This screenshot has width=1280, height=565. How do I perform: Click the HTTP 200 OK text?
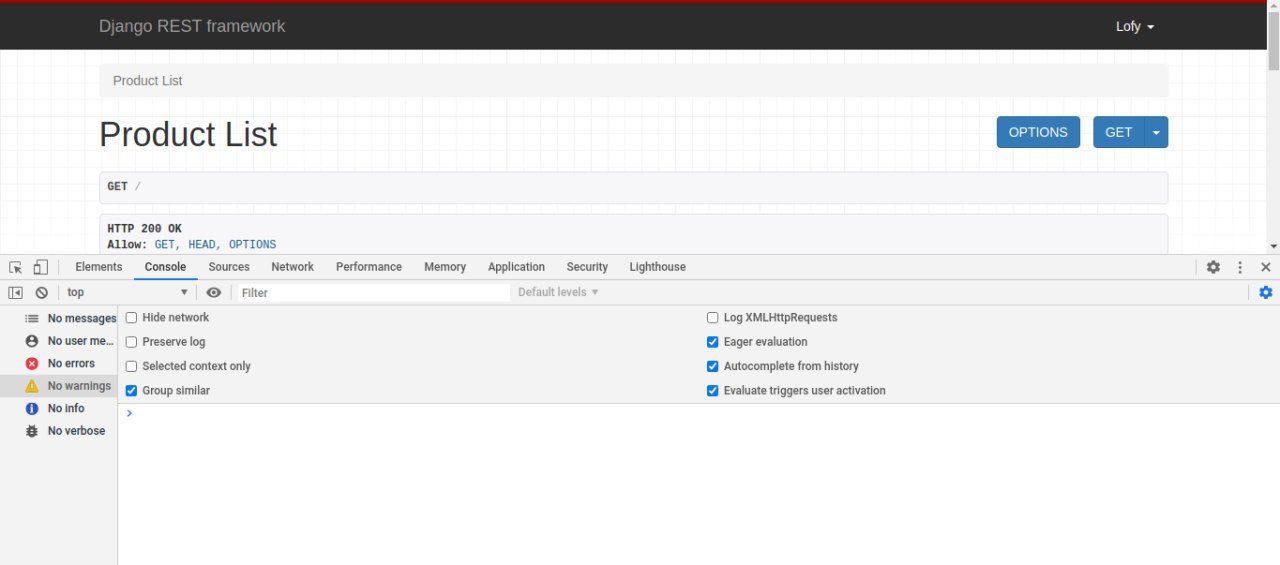144,229
